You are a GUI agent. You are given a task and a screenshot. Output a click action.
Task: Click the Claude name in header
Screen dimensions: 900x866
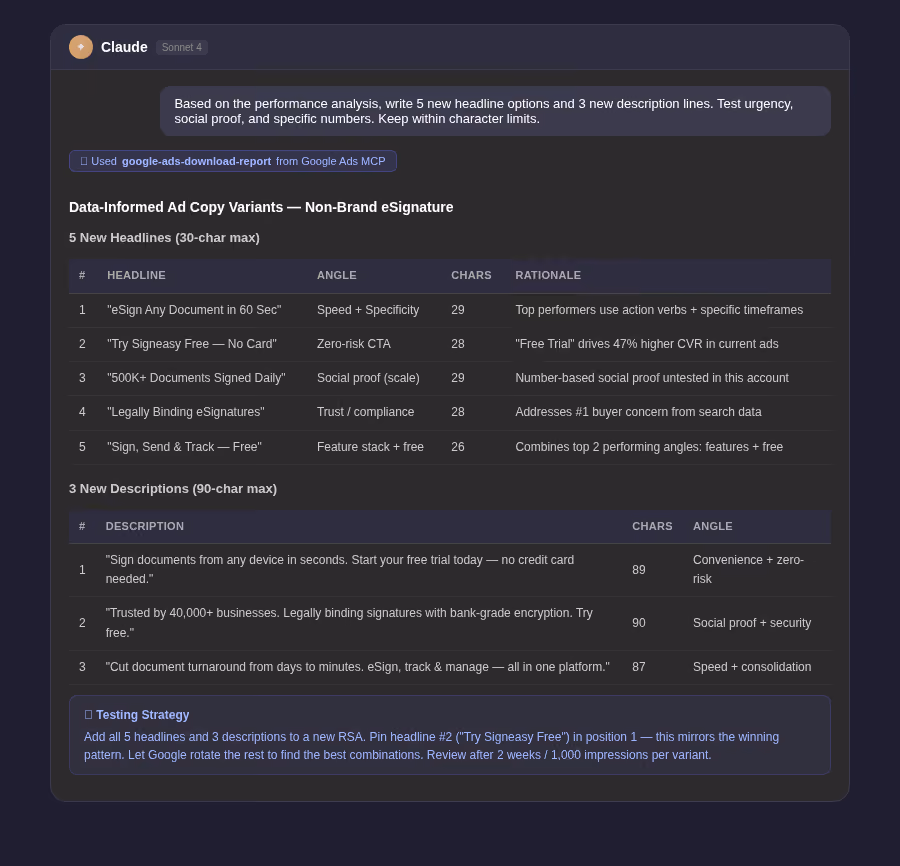click(124, 47)
